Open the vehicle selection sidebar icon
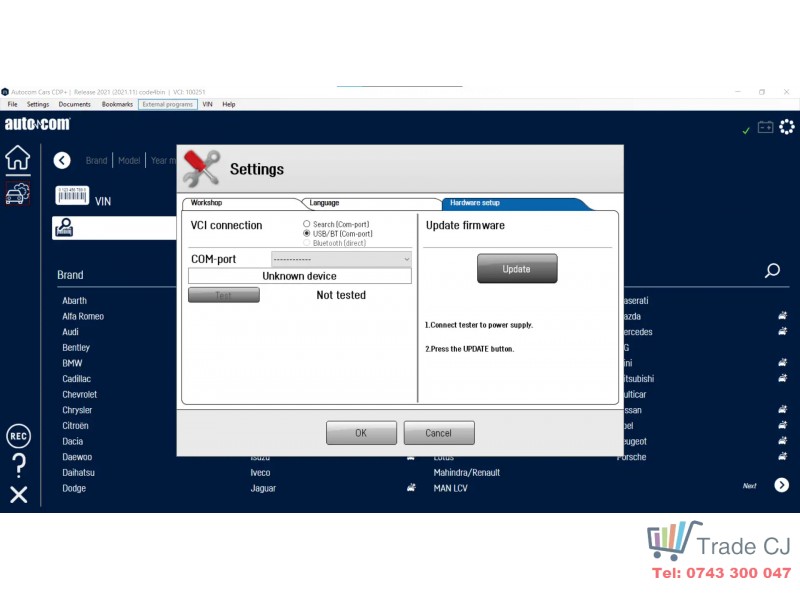Image resolution: width=800 pixels, height=600 pixels. coord(18,194)
